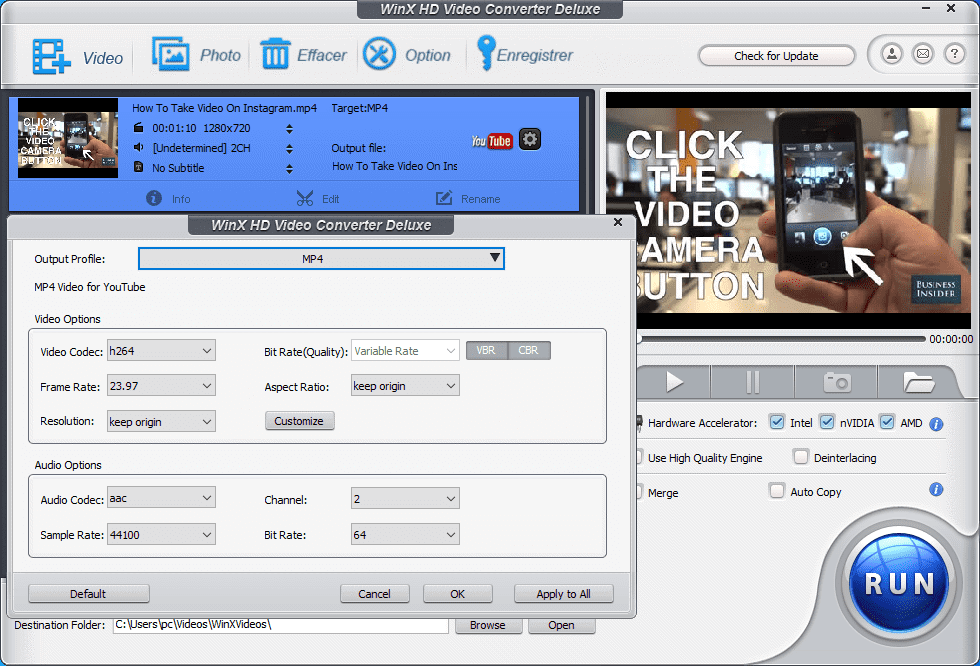
Task: Click the Destination Folder path field
Action: coord(281,625)
